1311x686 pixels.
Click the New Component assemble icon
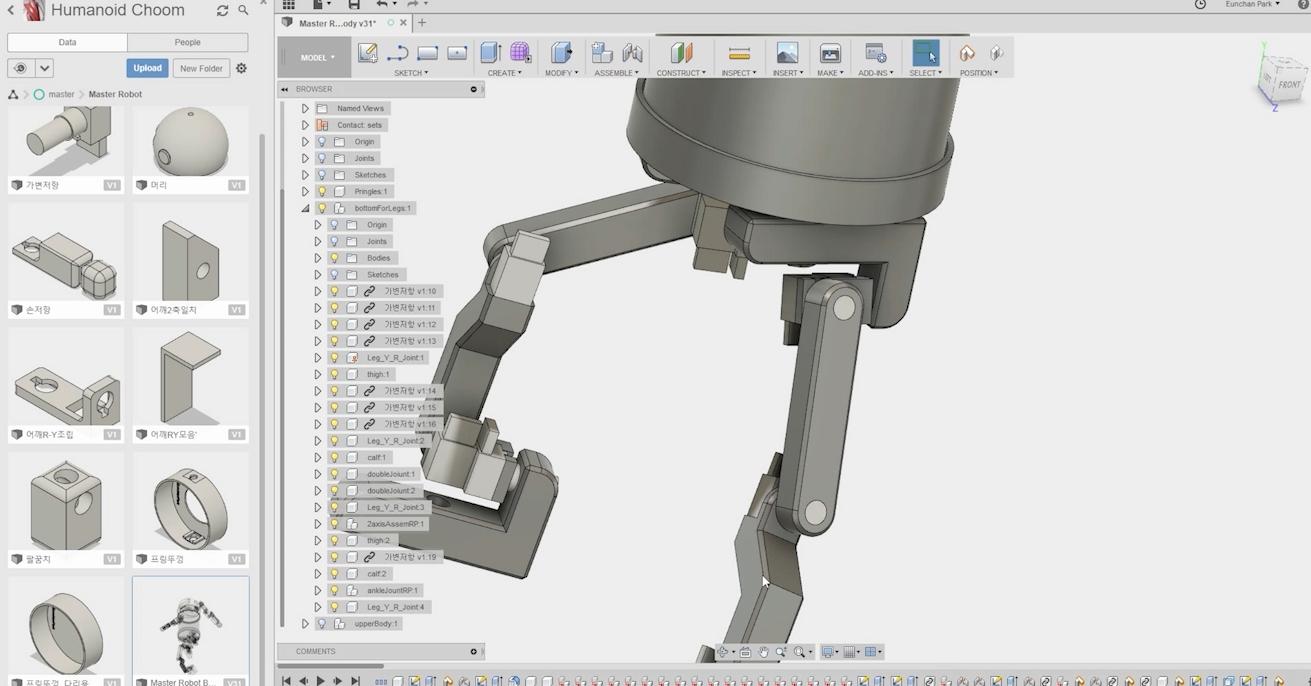(x=602, y=53)
